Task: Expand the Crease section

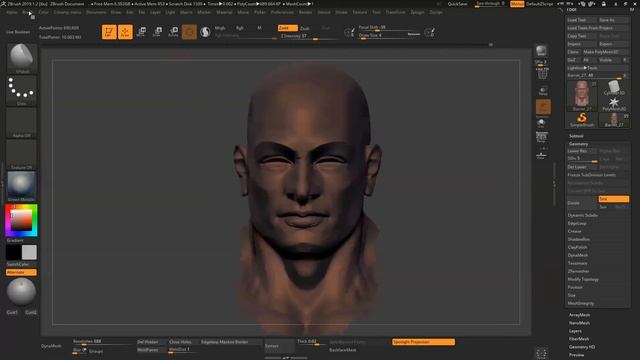Action: 574,231
